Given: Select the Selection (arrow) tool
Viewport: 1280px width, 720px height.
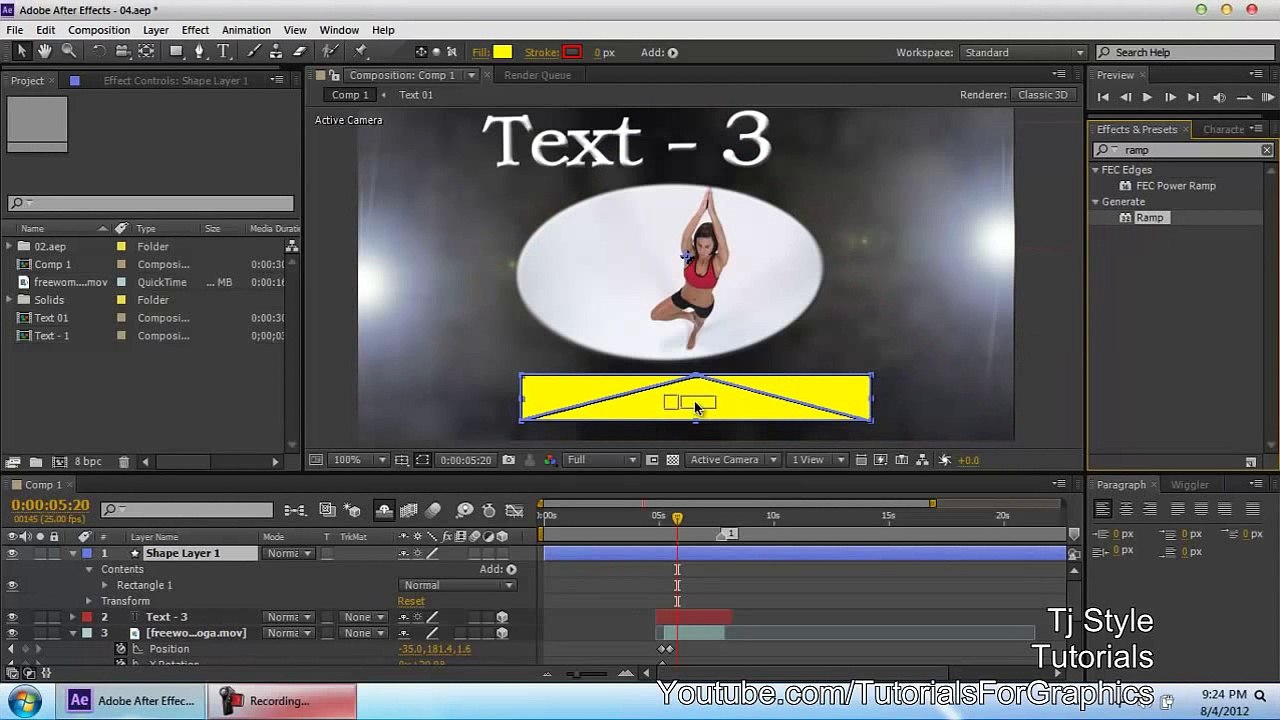Looking at the screenshot, I should coord(22,52).
